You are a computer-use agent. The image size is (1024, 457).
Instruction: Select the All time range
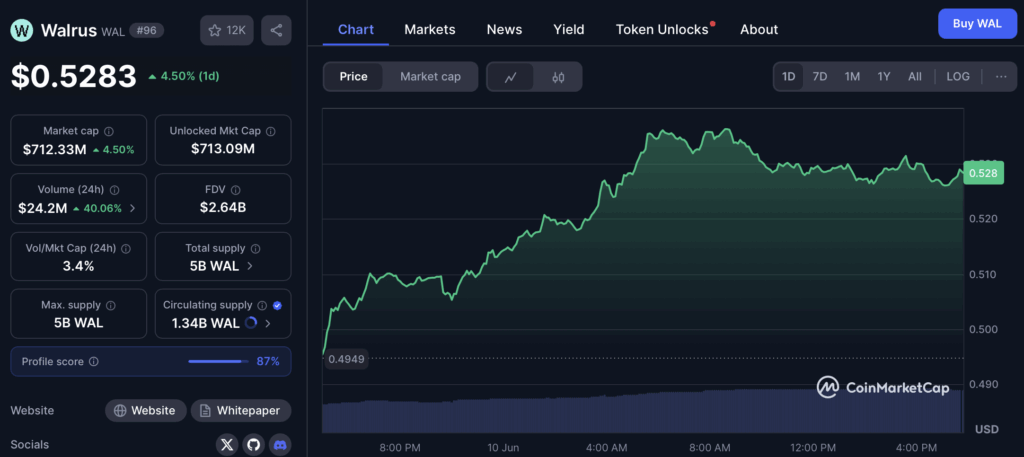(915, 76)
